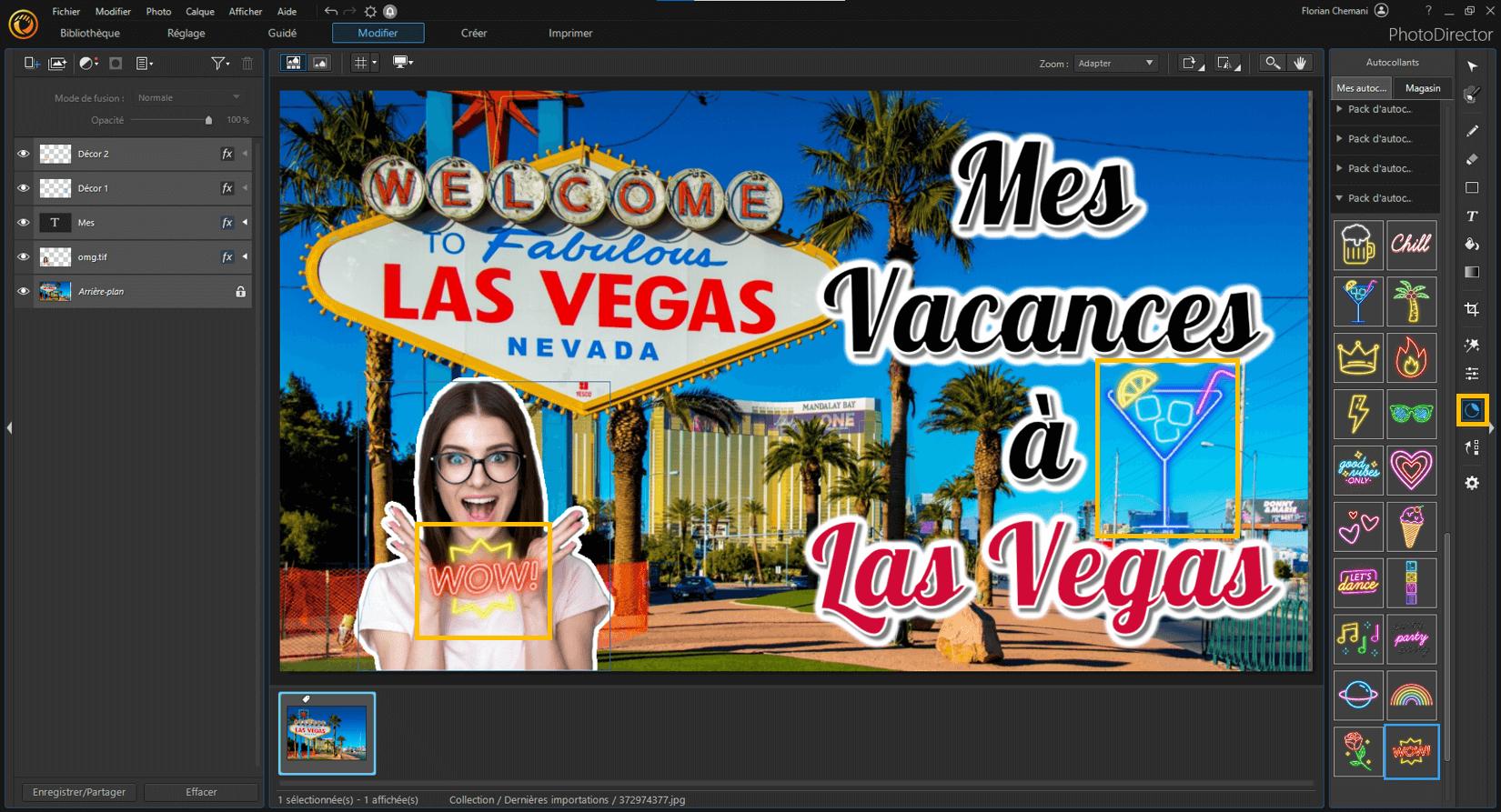Click the add new layer icon
Viewport: 1501px width, 812px height.
pyautogui.click(x=32, y=63)
